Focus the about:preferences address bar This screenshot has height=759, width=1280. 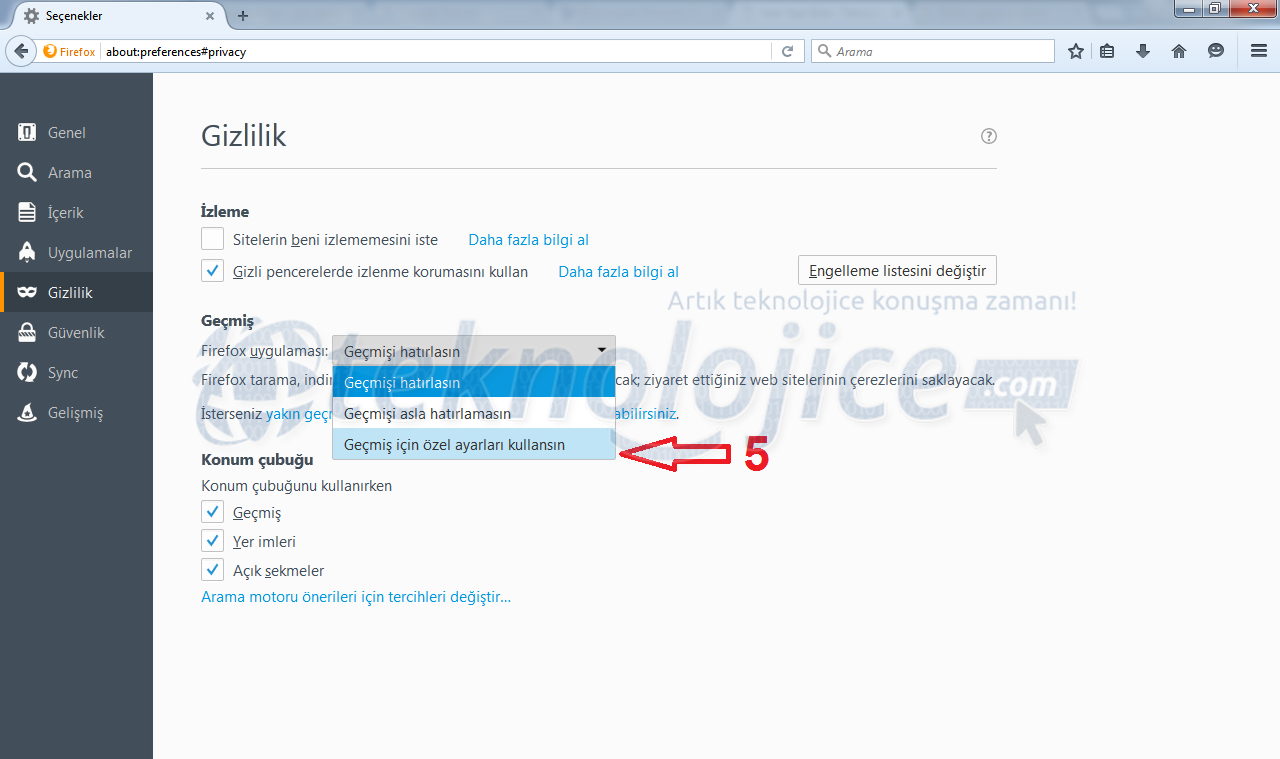pyautogui.click(x=436, y=51)
